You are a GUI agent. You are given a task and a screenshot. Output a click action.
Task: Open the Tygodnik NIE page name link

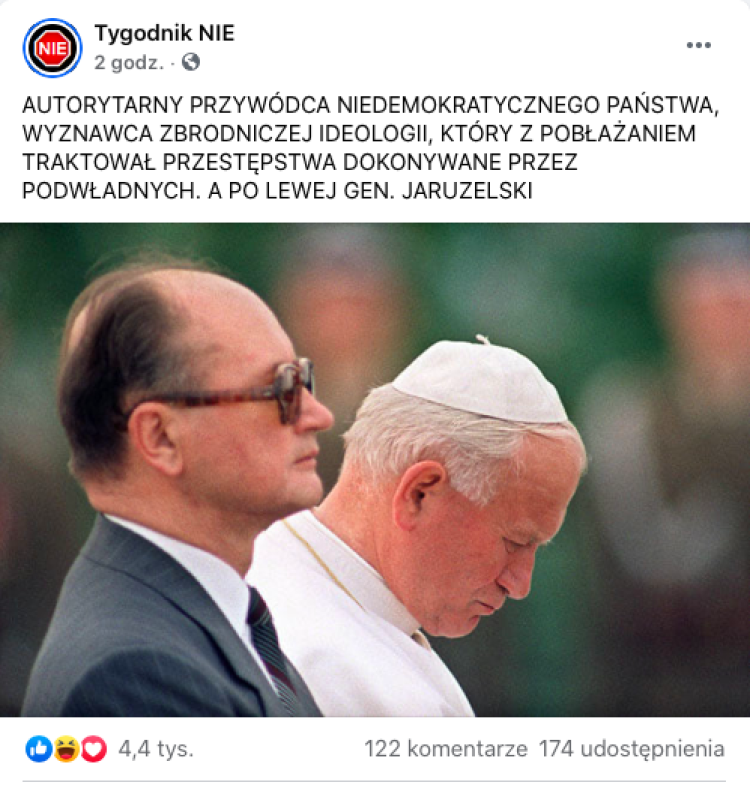pos(164,33)
